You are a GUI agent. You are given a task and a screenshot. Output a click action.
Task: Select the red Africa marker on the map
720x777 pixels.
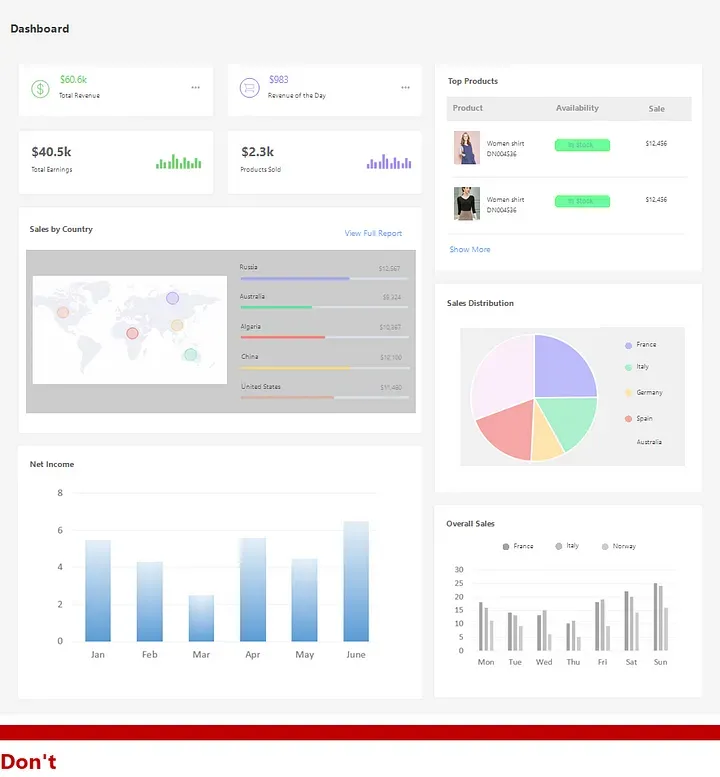(x=132, y=333)
